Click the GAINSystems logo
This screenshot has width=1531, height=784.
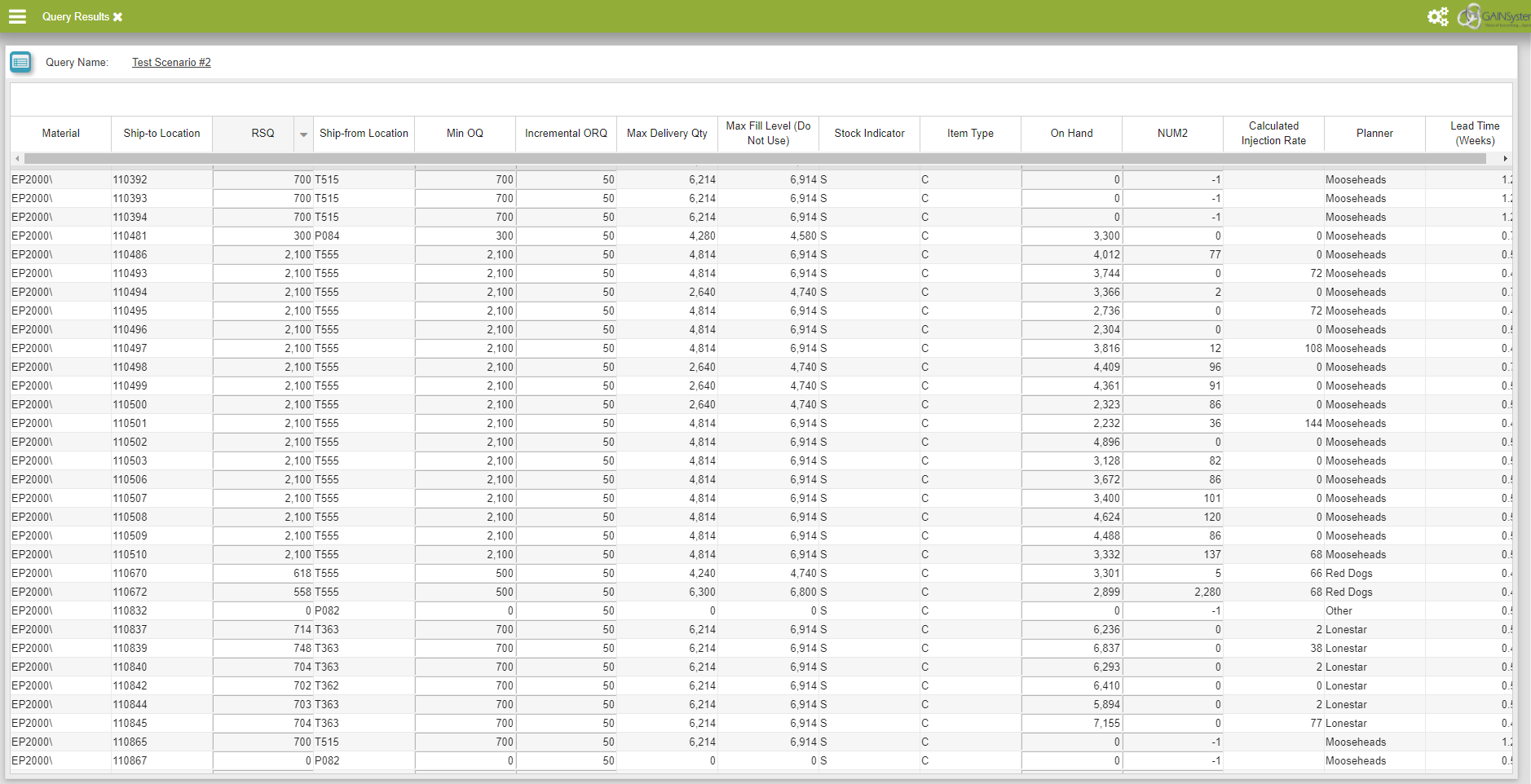tap(1493, 16)
